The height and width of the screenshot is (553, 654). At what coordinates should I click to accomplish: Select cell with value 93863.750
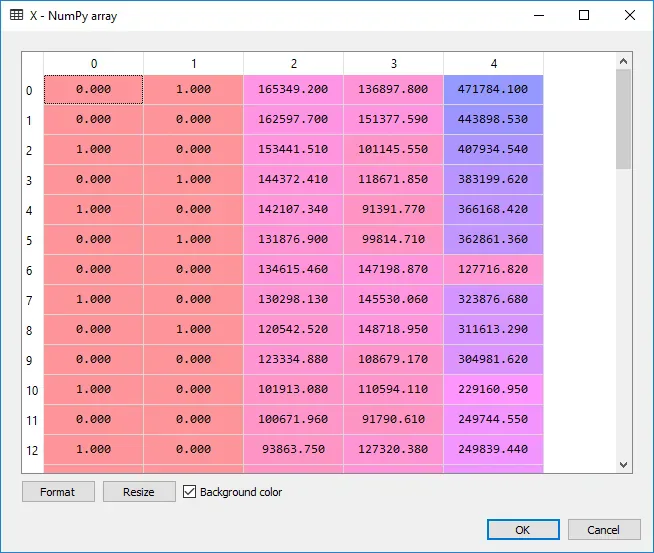[x=294, y=450]
